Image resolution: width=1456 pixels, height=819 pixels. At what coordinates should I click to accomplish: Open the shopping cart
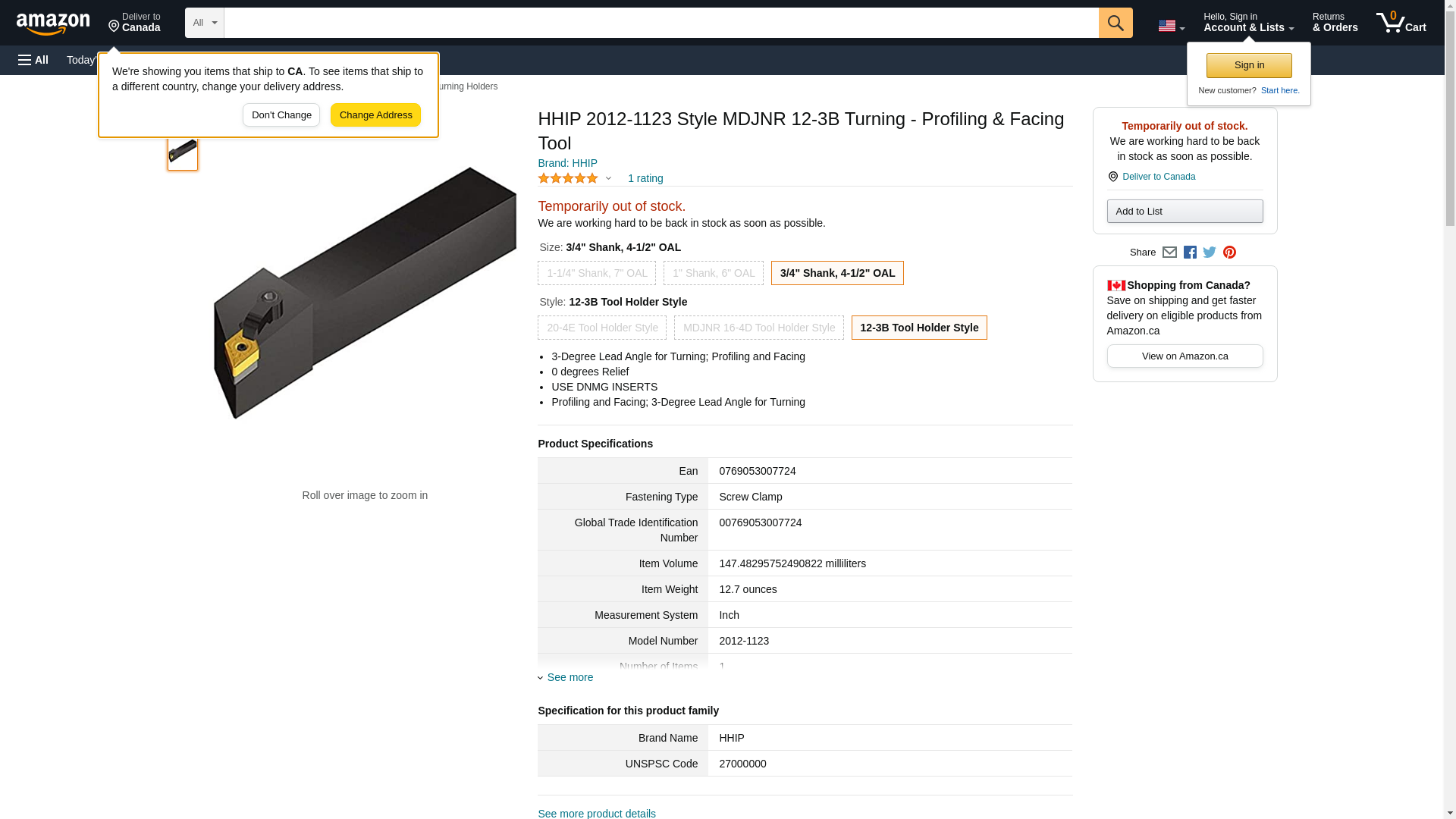point(1401,23)
